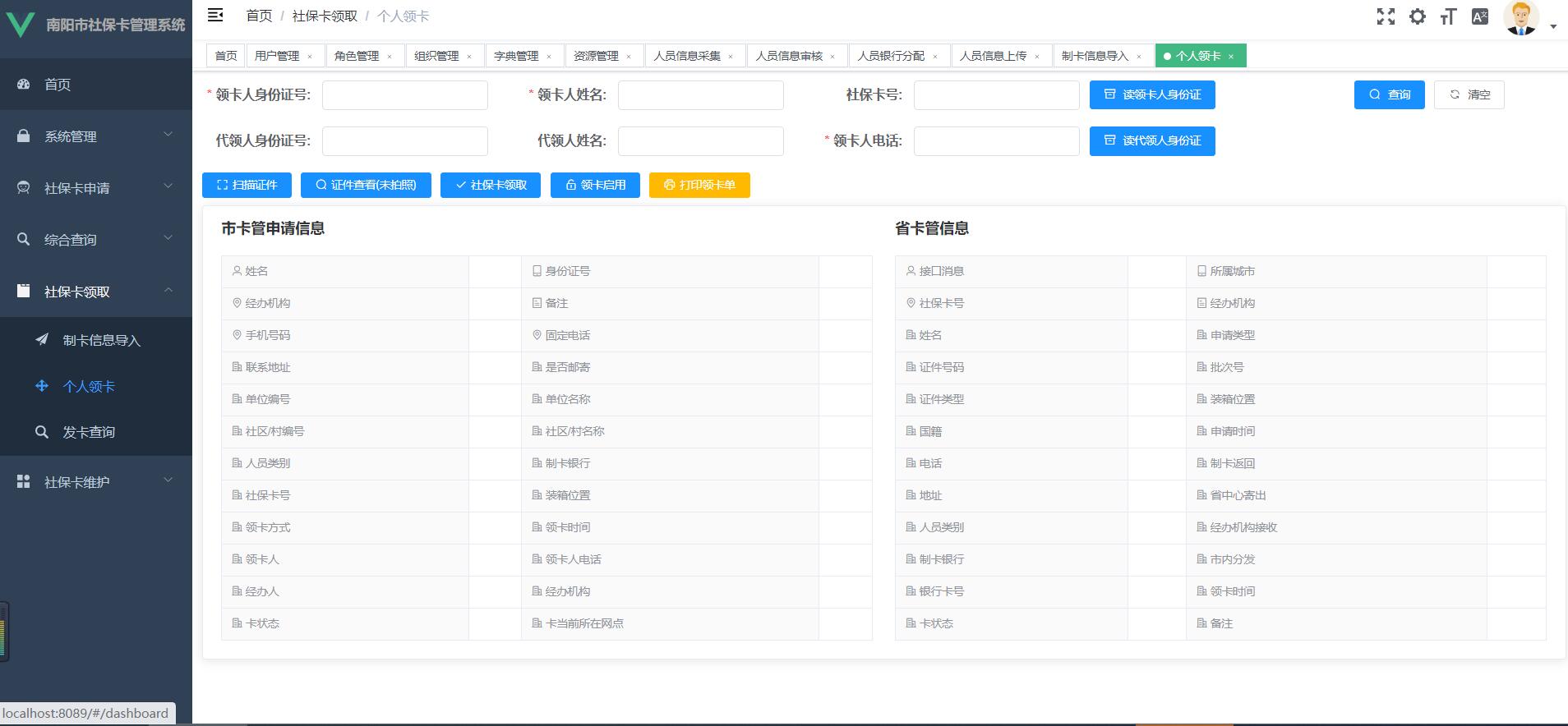This screenshot has width=1568, height=726.
Task: Open 制卡信息导入 in the sidebar
Action: [x=96, y=340]
